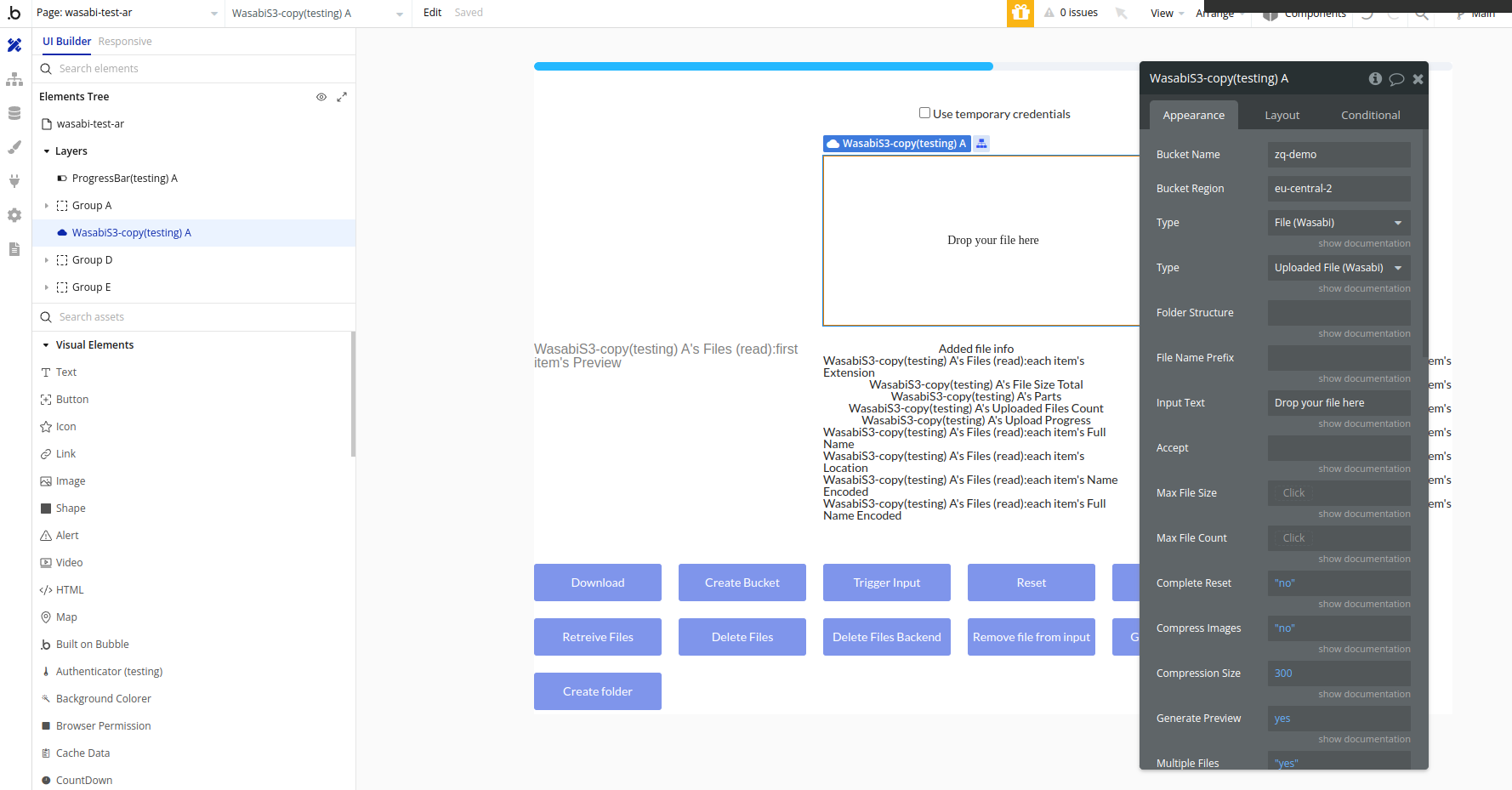Screen dimensions: 1512x790
Task: Select the Built on Bubble element
Action: pos(92,645)
